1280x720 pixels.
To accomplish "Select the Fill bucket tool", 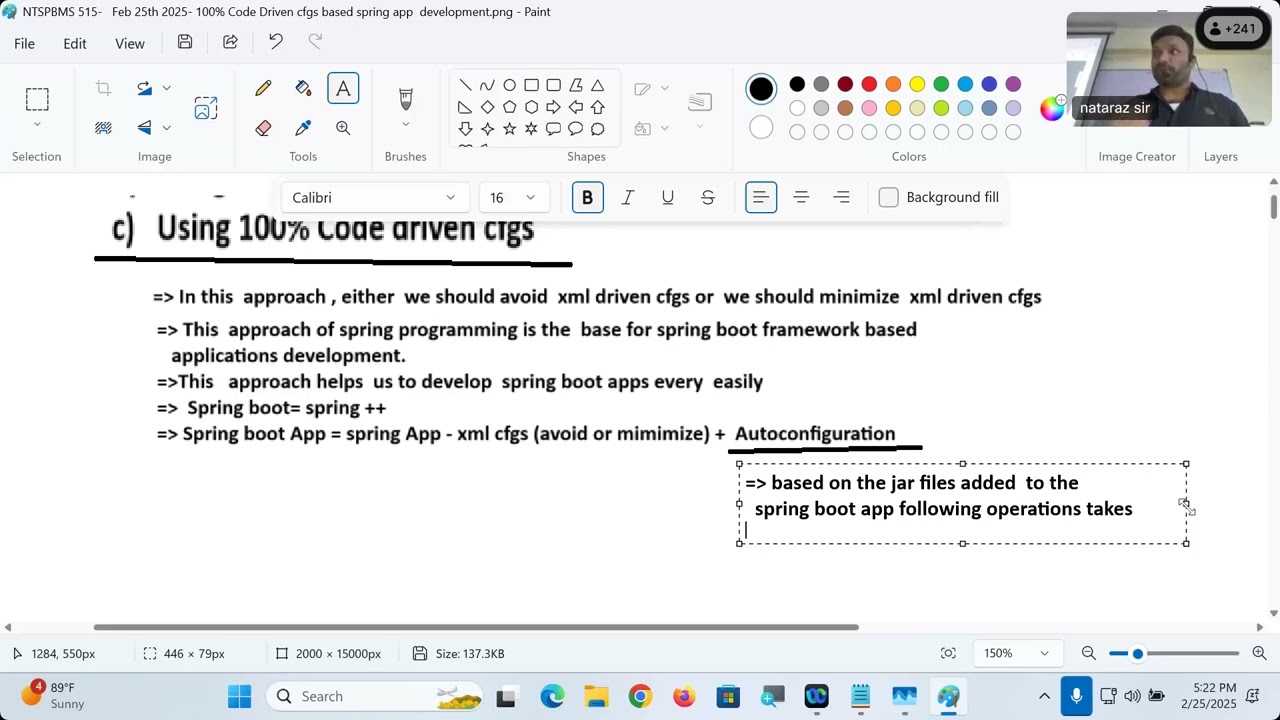I will pyautogui.click(x=303, y=89).
